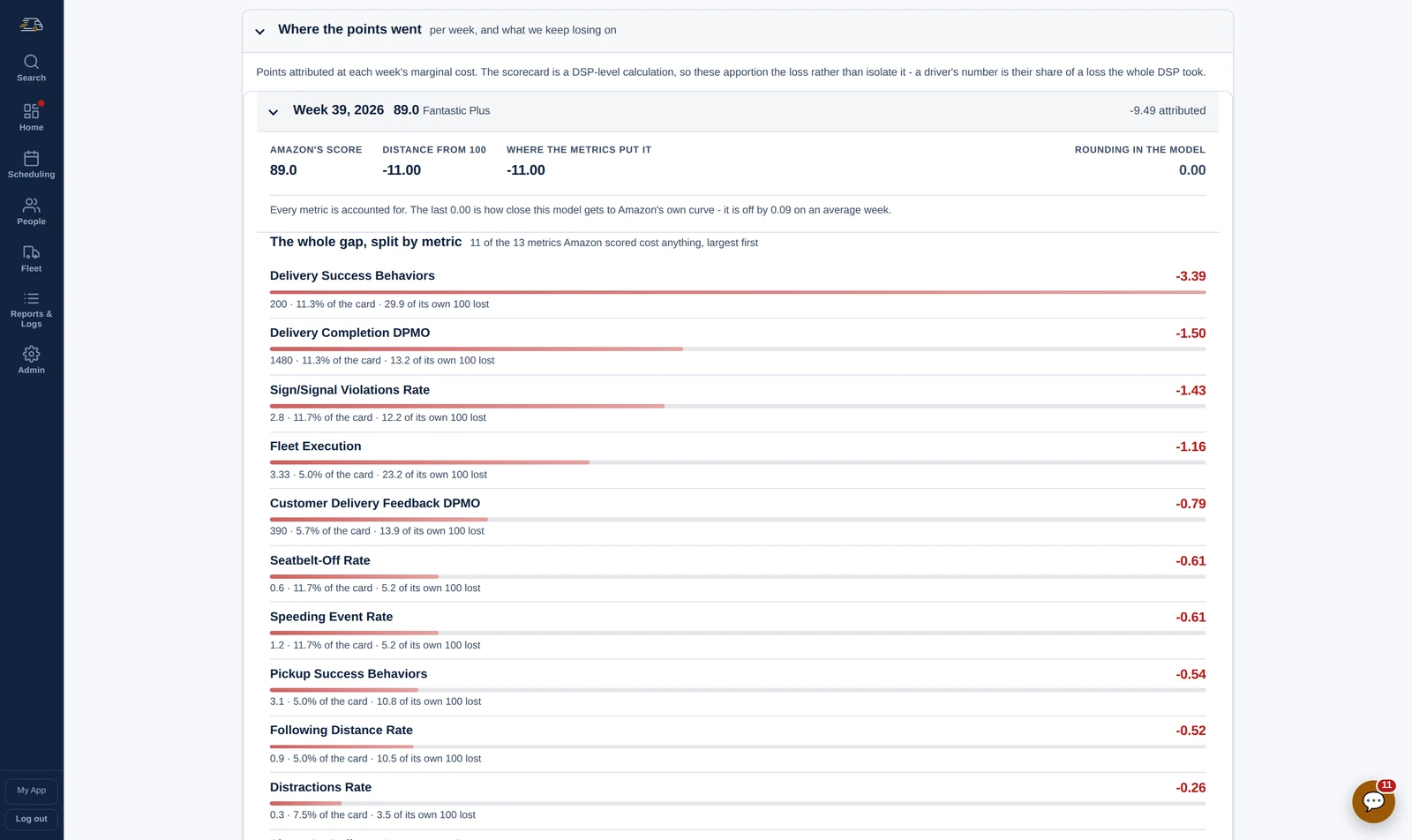1412x840 pixels.
Task: Select the Sign/Signal Violations Rate metric name
Action: [x=349, y=390]
